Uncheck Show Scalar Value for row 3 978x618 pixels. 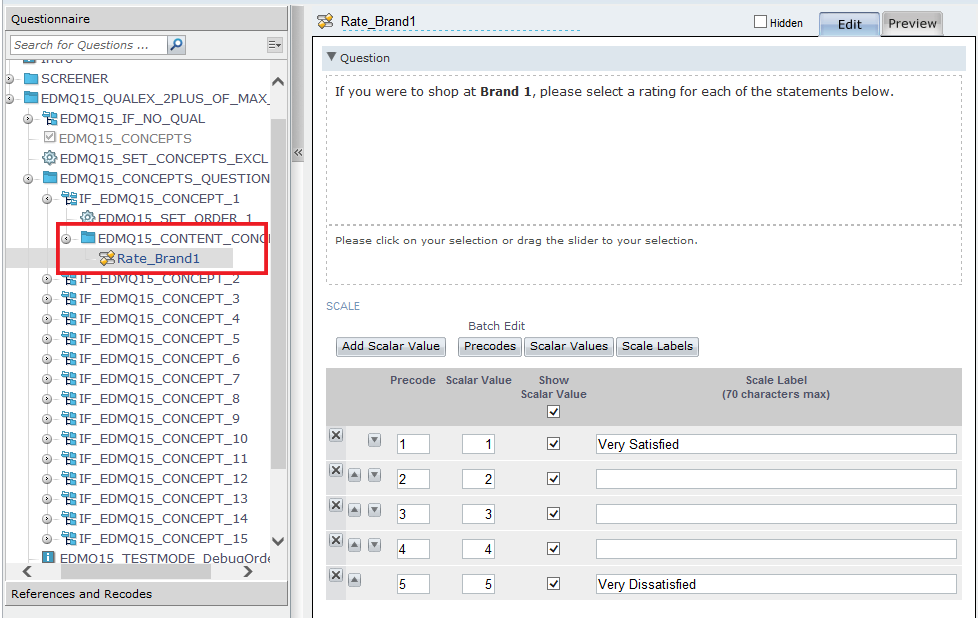[553, 513]
